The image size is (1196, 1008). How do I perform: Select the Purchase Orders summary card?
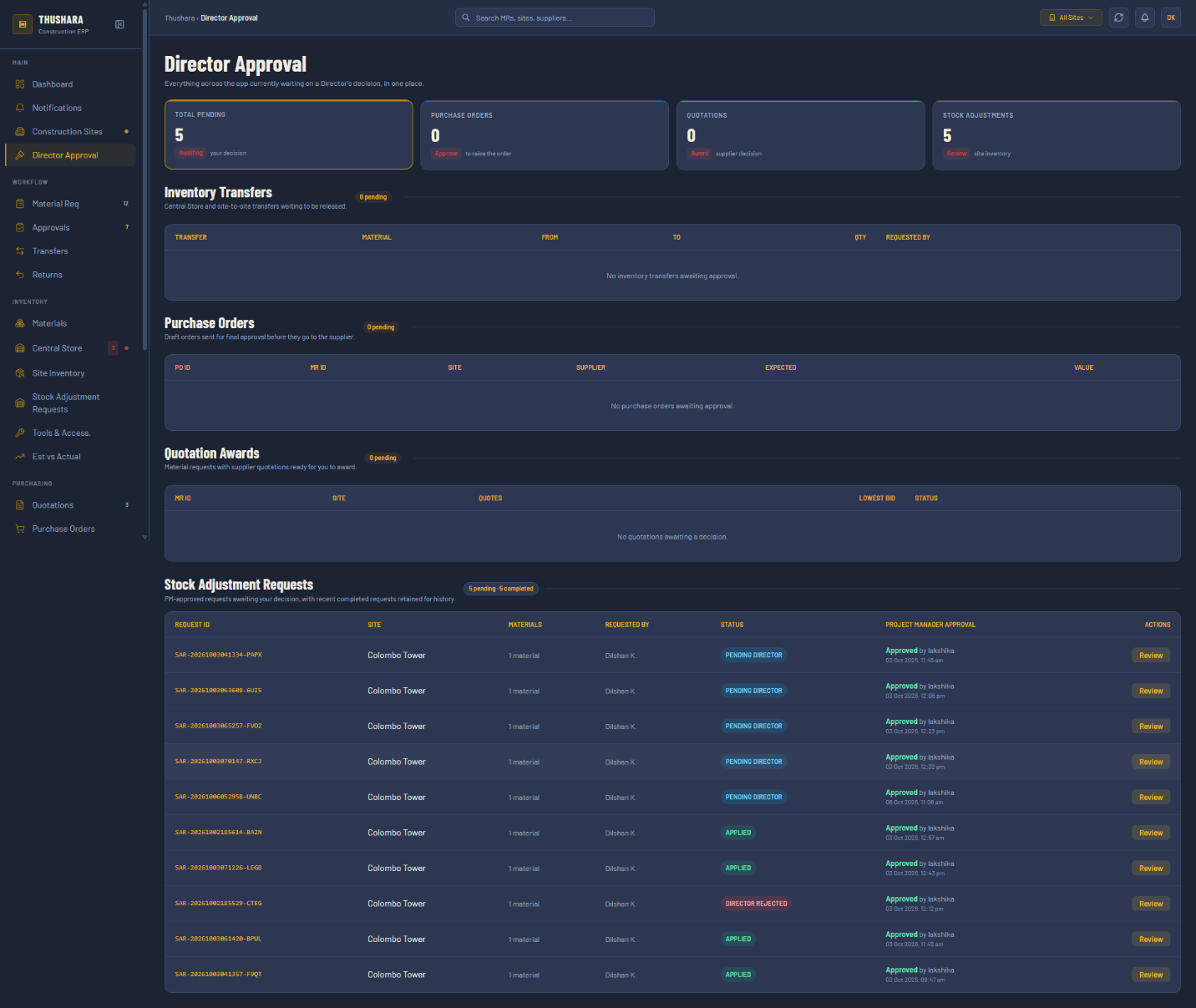(545, 135)
